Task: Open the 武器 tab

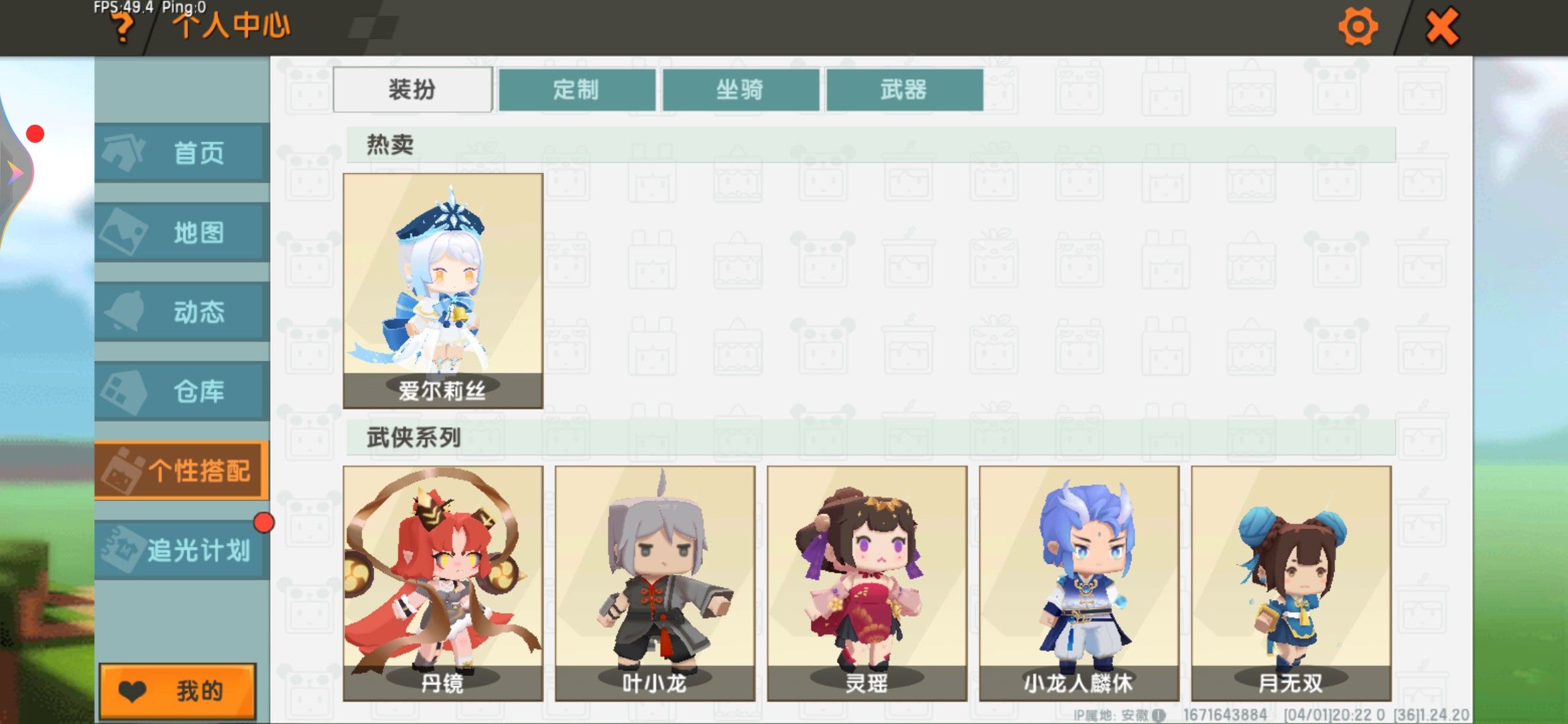Action: click(x=905, y=89)
